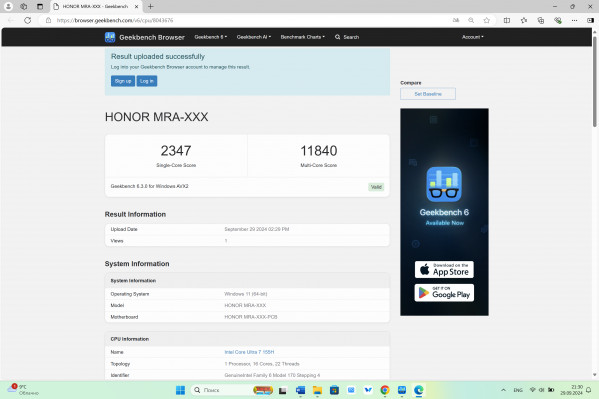Click the multi-core score 11840
The width and height of the screenshot is (599, 399).
click(319, 151)
